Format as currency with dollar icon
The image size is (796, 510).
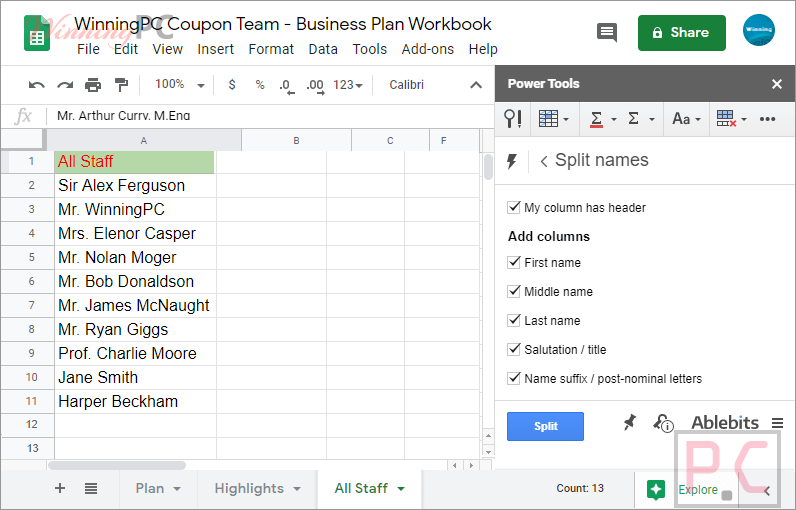point(232,85)
